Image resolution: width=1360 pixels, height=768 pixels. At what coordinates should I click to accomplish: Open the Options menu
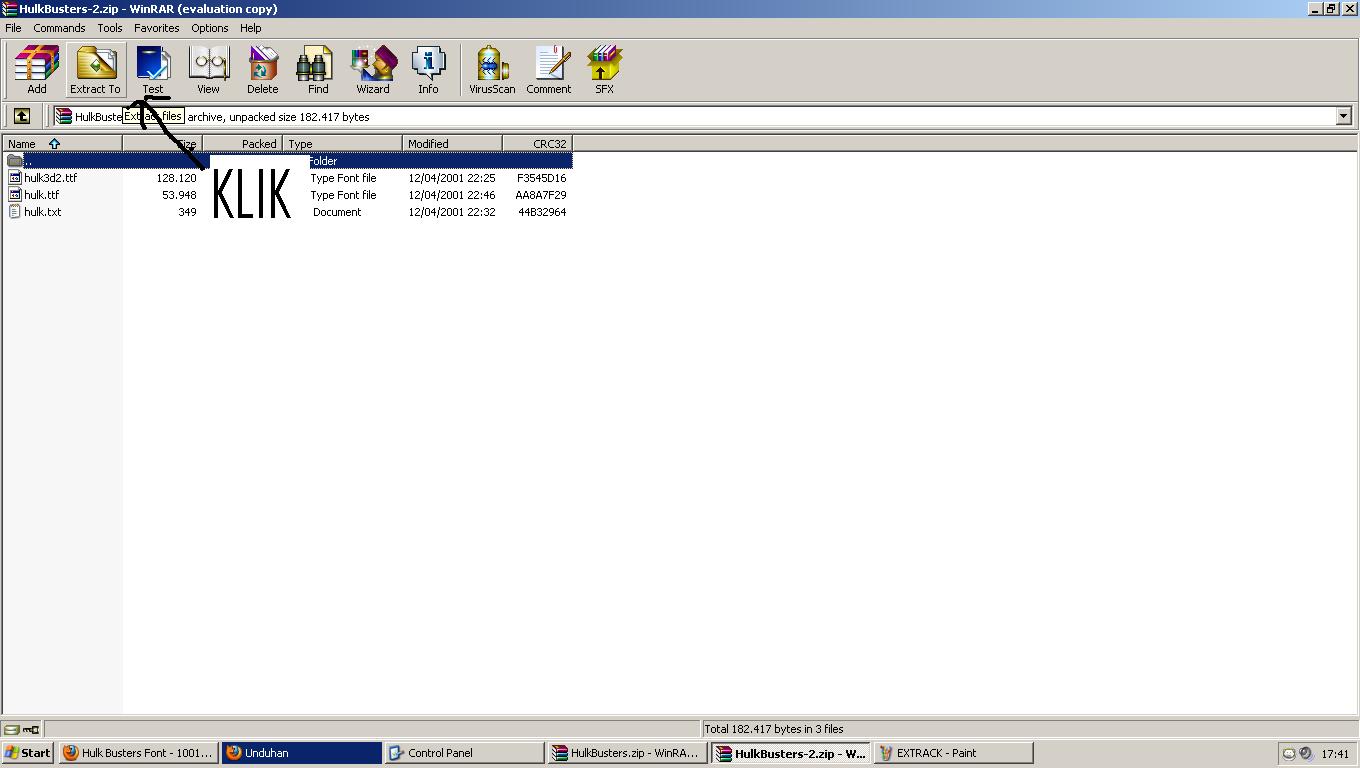210,28
